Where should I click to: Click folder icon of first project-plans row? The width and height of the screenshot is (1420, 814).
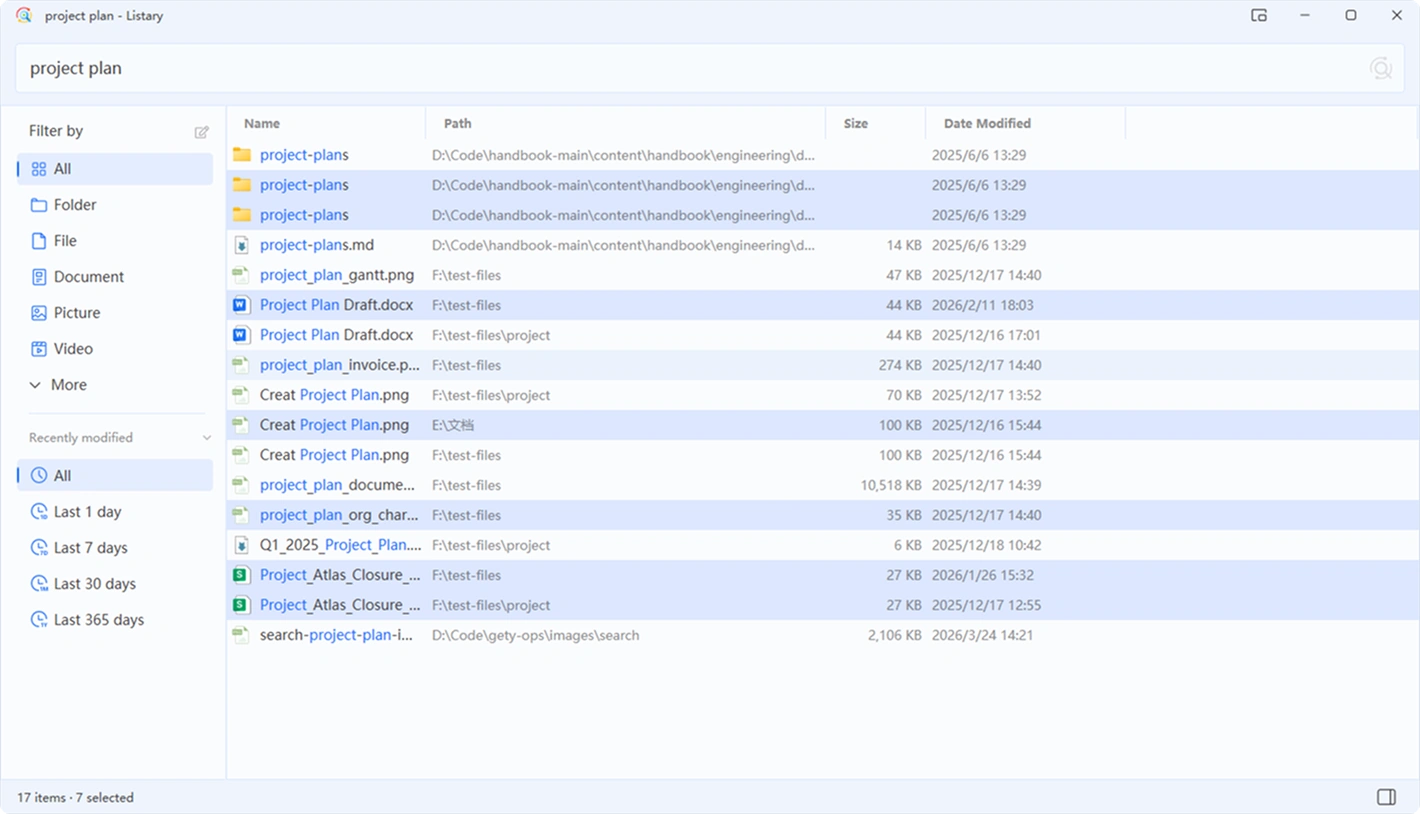[242, 155]
